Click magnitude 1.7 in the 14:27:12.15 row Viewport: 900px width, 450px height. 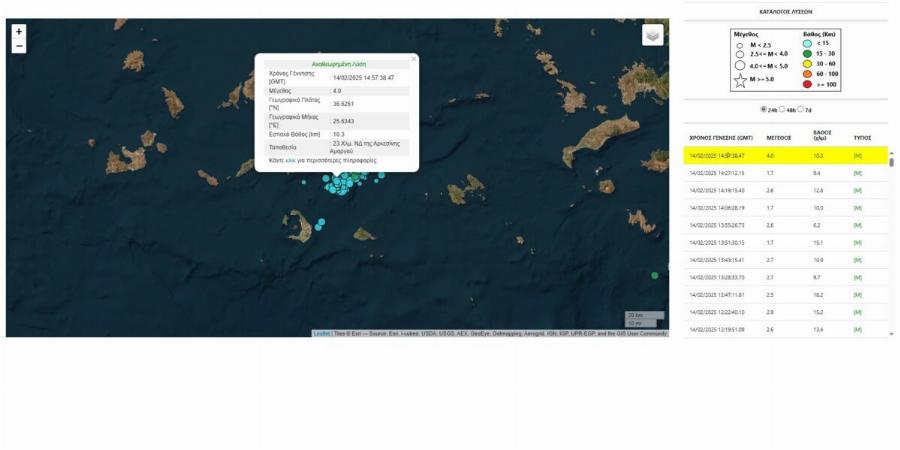point(770,173)
